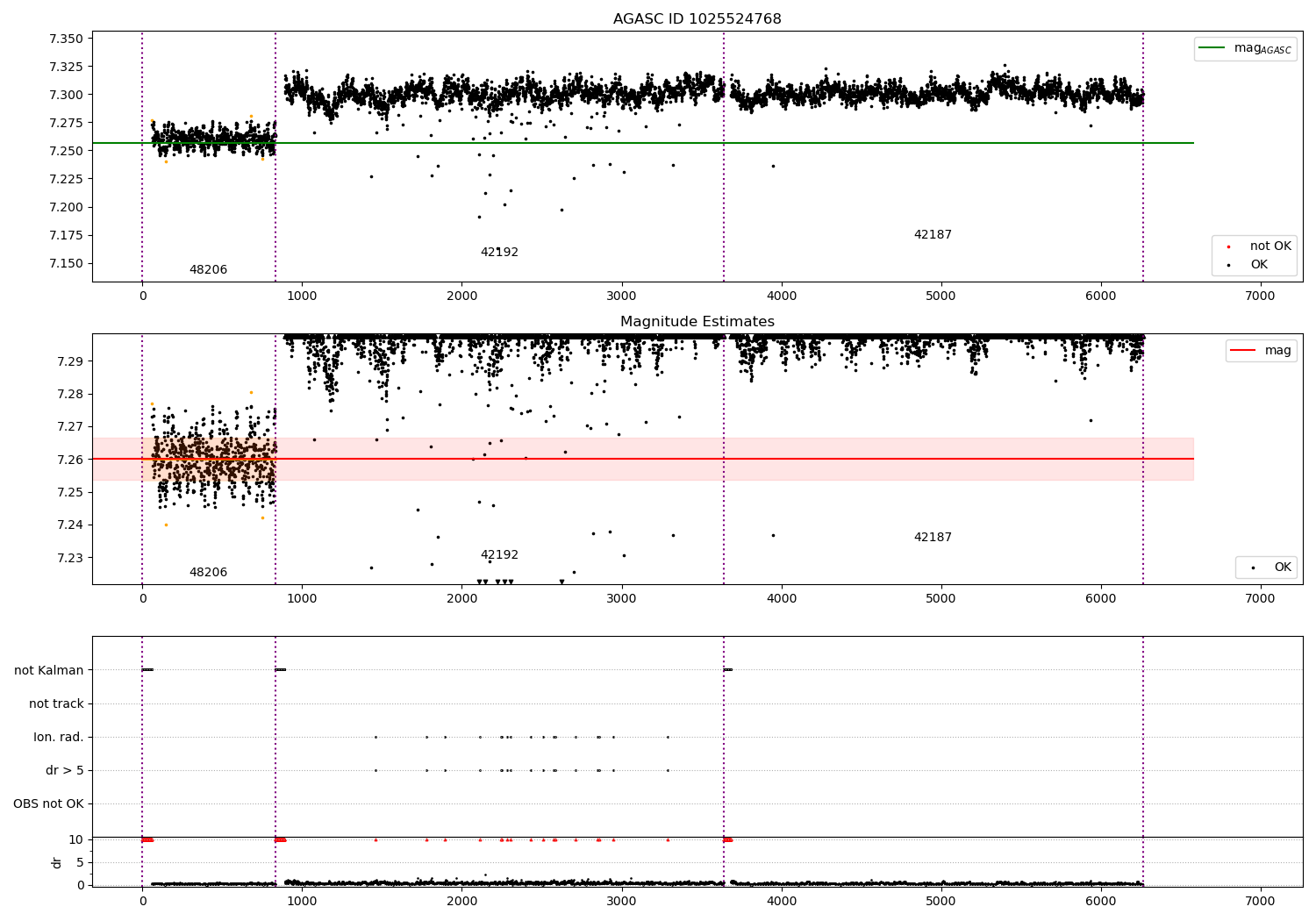The width and height of the screenshot is (1316, 921).
Task: Click the 5 tick on the dr axis
Action: point(80,862)
